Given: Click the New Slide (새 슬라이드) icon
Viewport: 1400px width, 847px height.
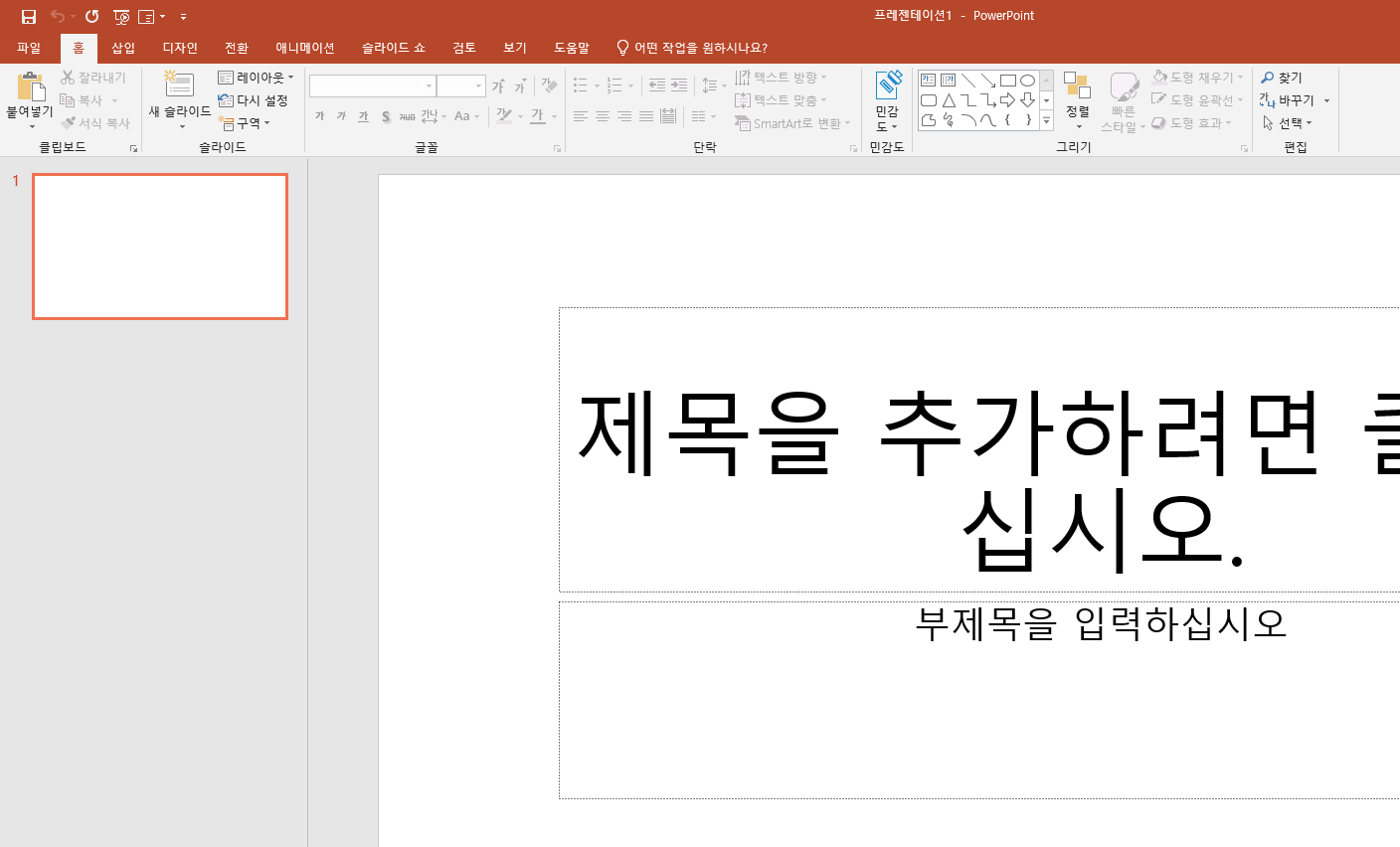Looking at the screenshot, I should tap(179, 85).
